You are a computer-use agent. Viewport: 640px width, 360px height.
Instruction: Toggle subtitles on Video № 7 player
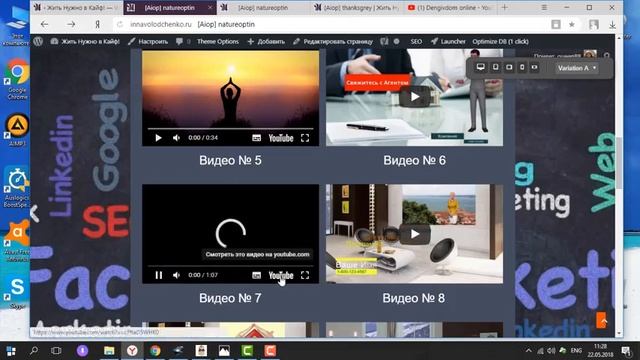pos(256,276)
